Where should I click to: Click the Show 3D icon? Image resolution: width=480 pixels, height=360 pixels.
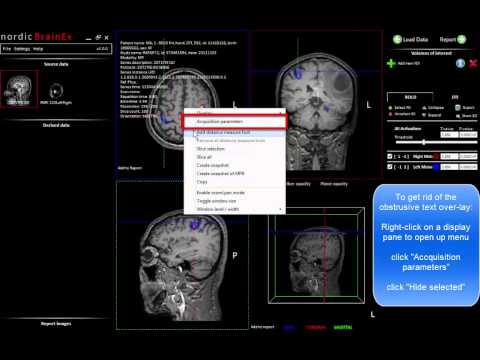click(x=458, y=115)
